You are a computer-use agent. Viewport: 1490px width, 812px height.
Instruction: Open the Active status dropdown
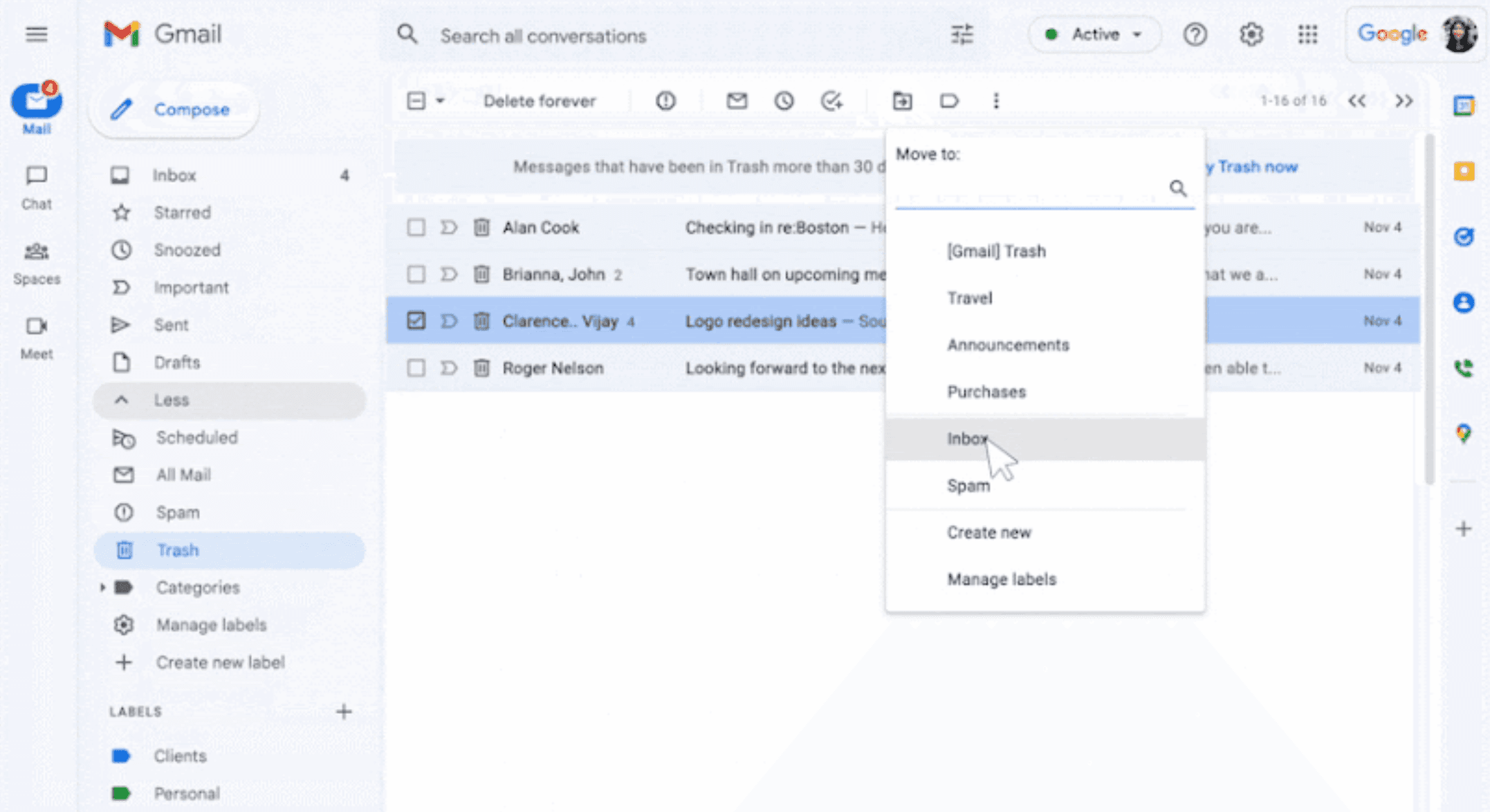coord(1094,34)
